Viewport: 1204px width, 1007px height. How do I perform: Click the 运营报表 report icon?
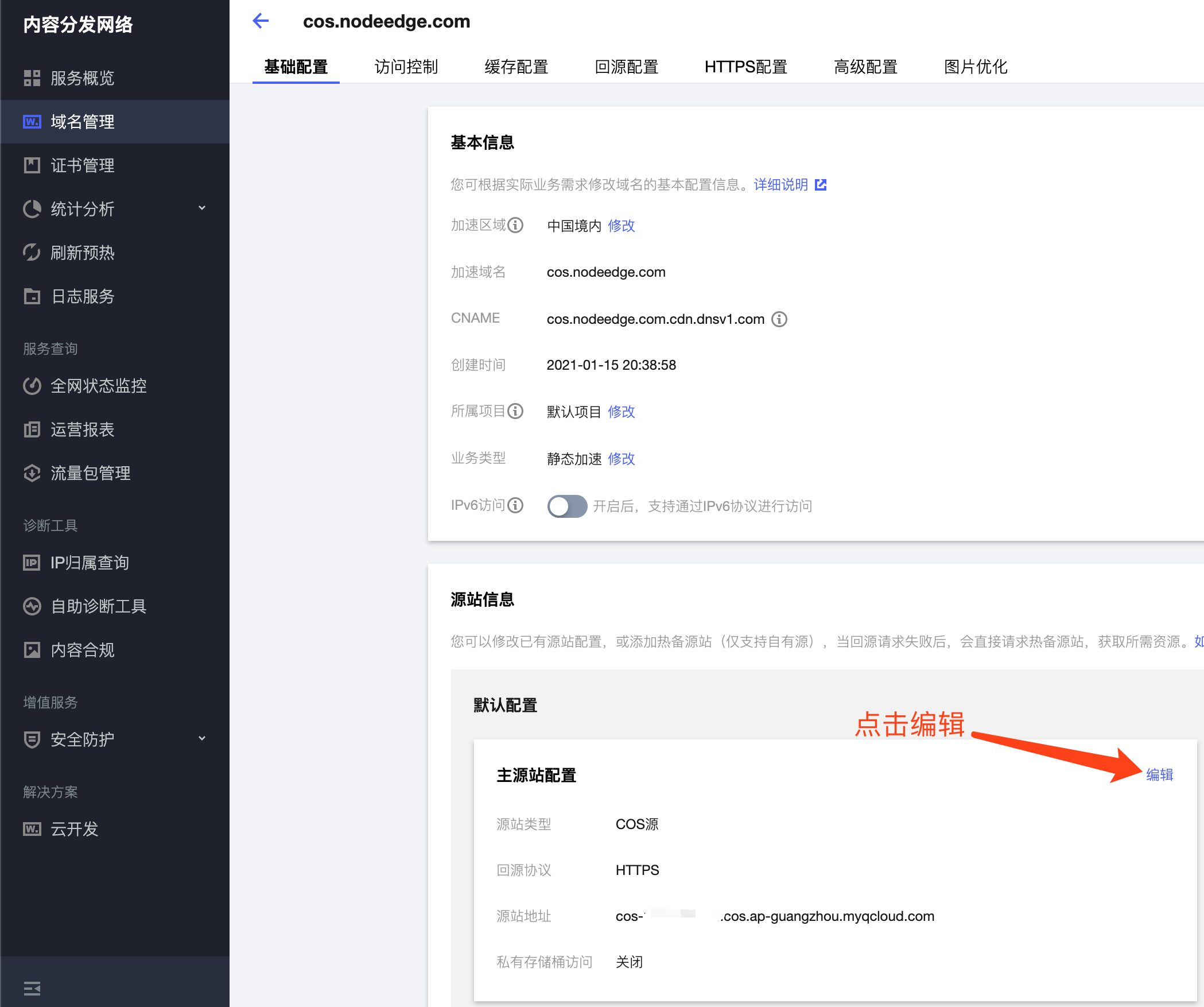[32, 429]
